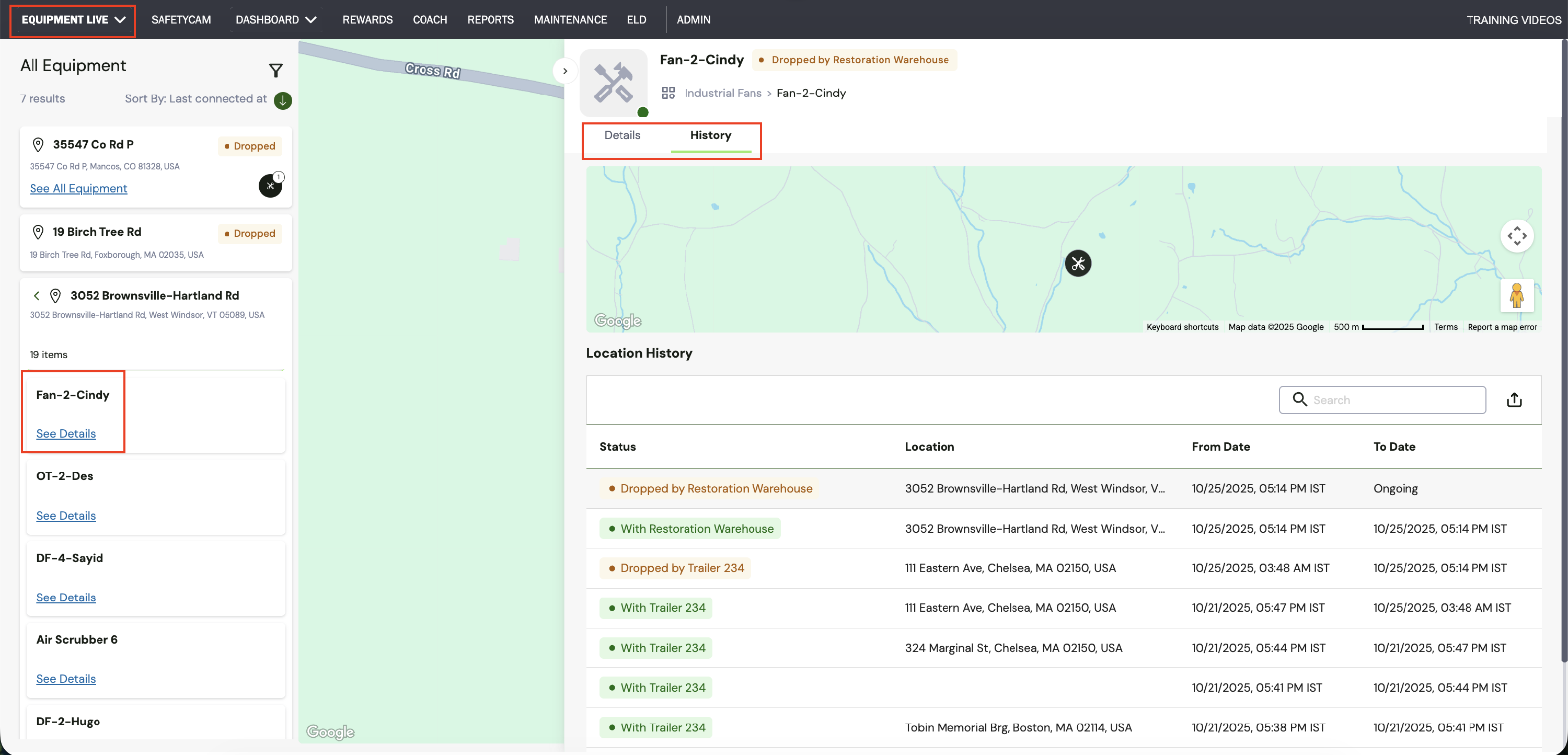
Task: Switch to the Details tab
Action: [621, 135]
